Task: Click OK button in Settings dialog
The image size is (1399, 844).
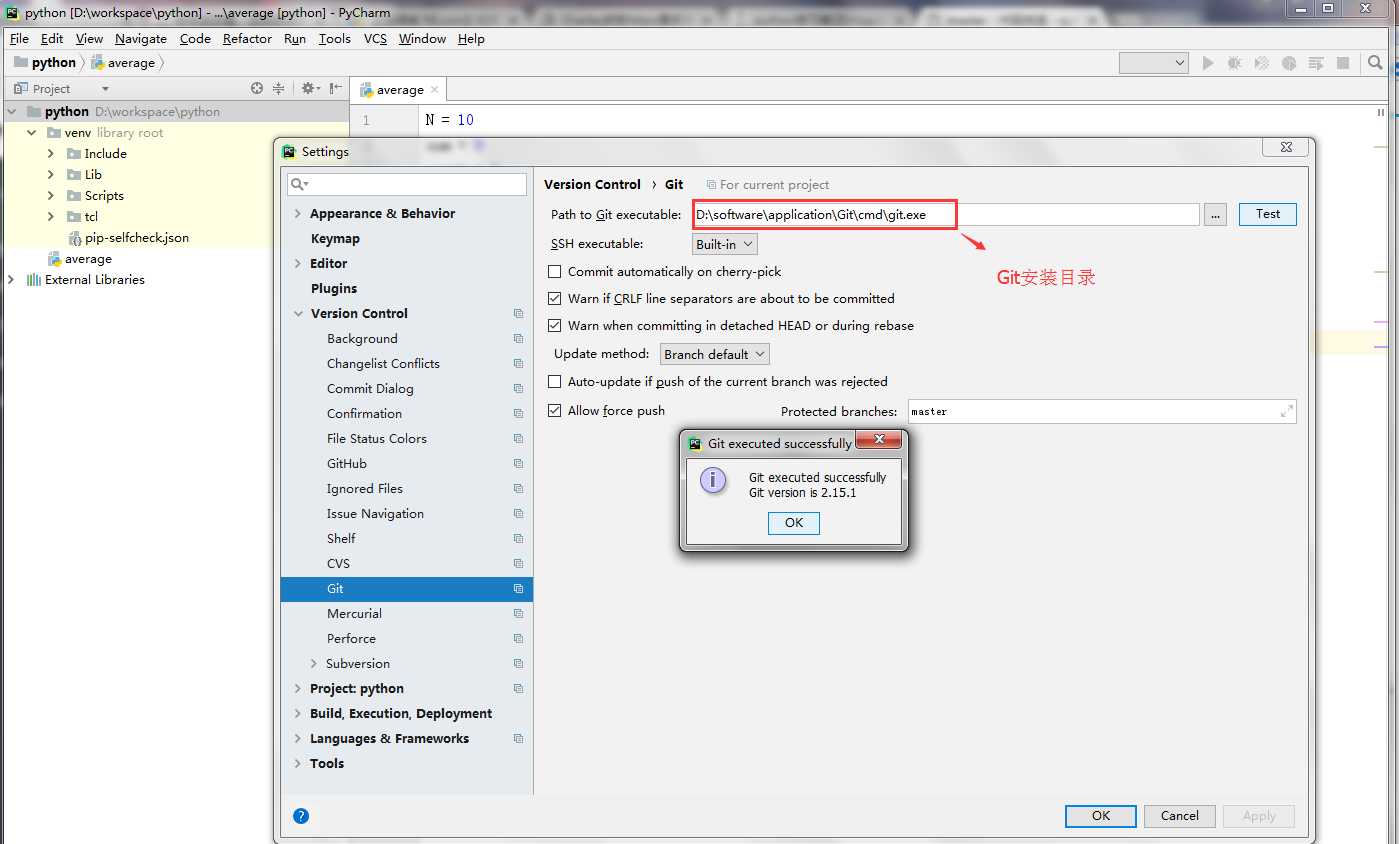Action: [1101, 816]
